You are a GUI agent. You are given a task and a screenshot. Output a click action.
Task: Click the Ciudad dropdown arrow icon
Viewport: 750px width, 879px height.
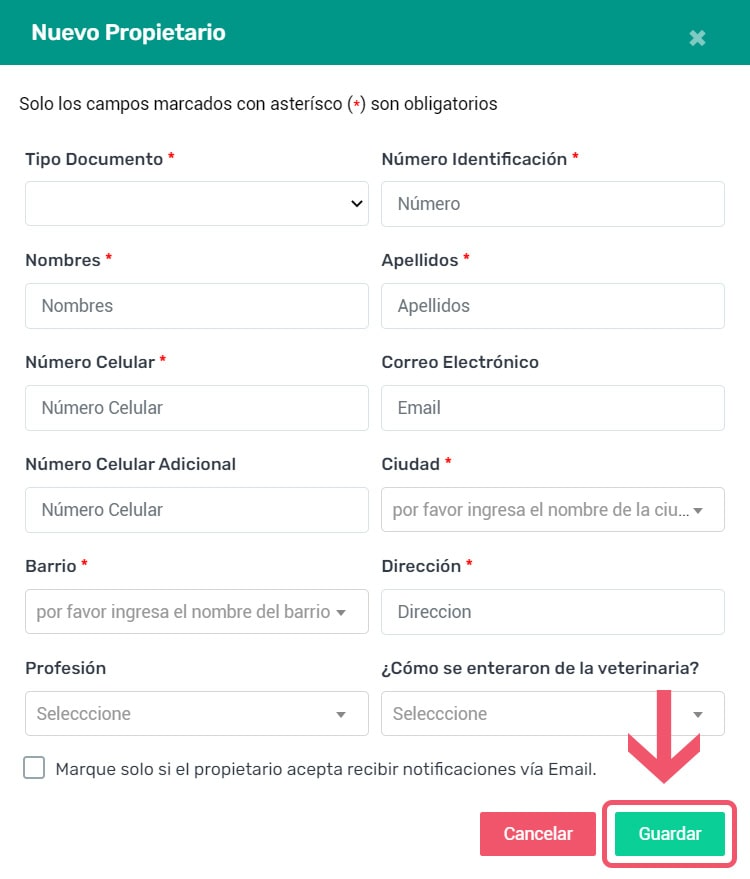(x=698, y=511)
